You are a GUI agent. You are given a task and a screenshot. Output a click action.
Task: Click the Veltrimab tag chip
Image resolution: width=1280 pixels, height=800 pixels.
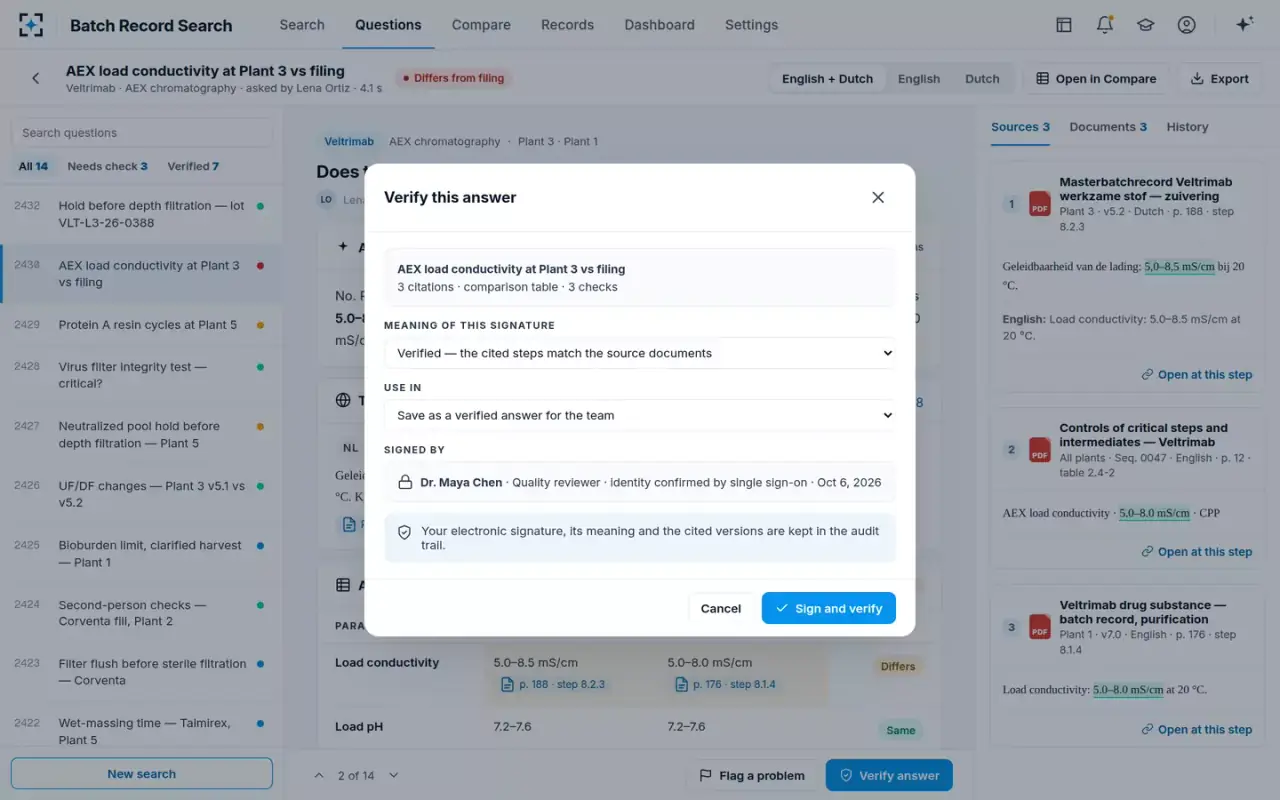click(348, 142)
